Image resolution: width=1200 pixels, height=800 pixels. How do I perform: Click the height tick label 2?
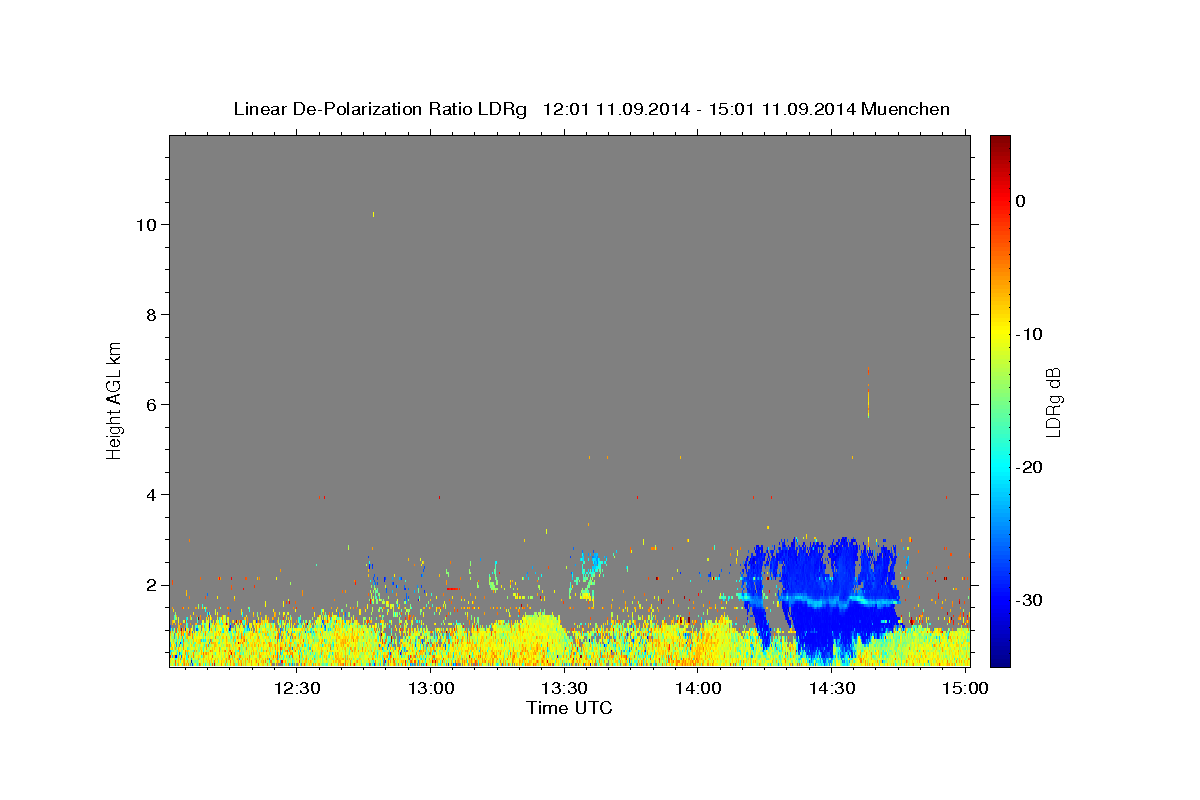[x=151, y=585]
